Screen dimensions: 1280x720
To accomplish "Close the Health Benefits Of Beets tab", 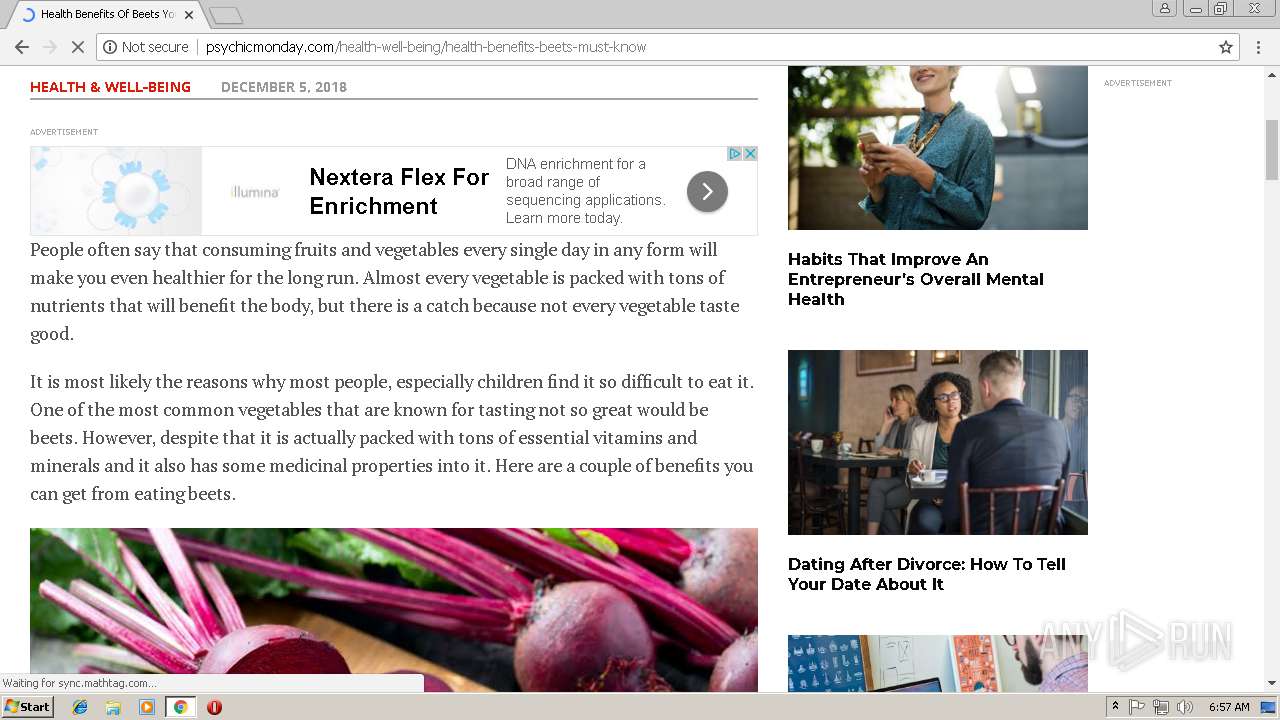I will click(x=188, y=15).
